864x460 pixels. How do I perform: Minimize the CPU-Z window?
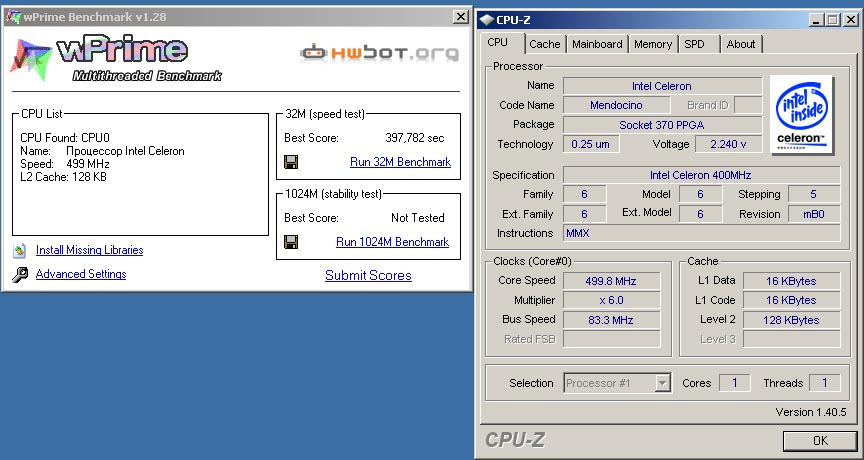pos(817,20)
